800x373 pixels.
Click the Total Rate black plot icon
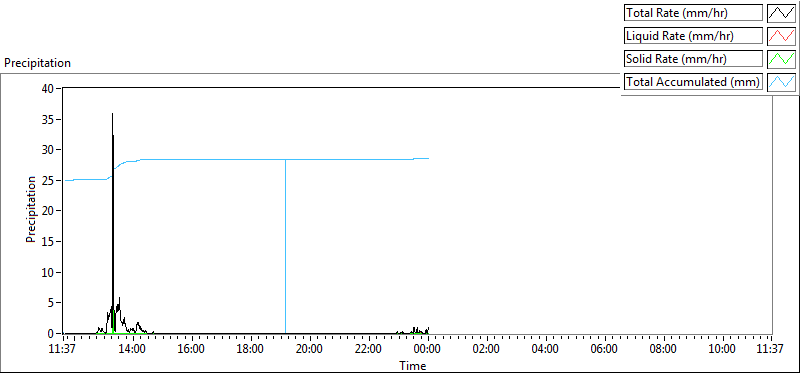(x=782, y=13)
